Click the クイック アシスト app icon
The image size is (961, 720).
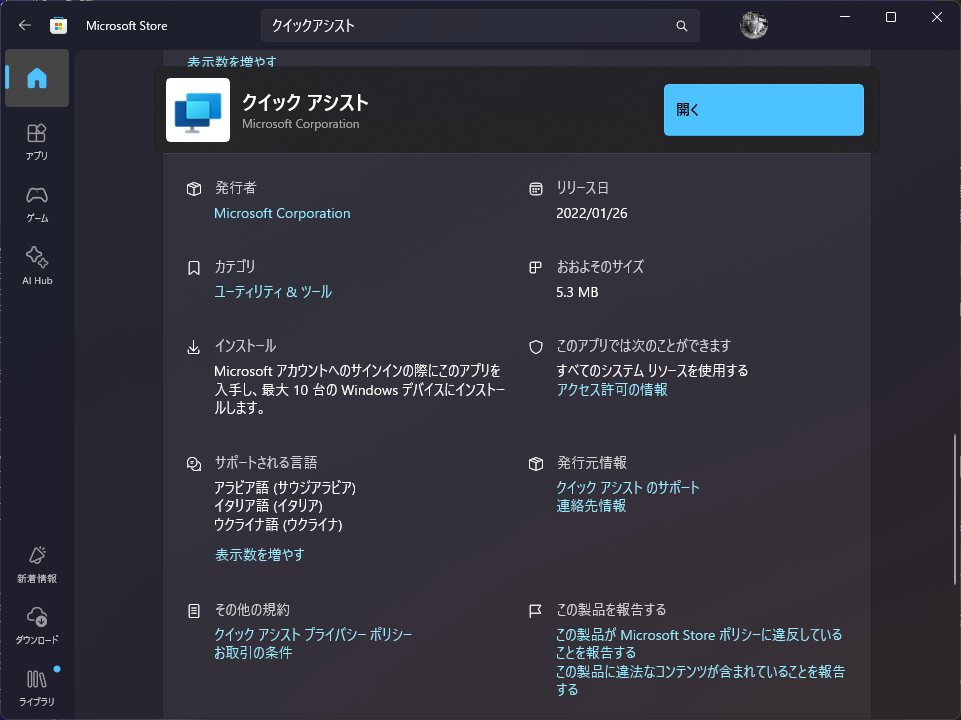(x=198, y=110)
